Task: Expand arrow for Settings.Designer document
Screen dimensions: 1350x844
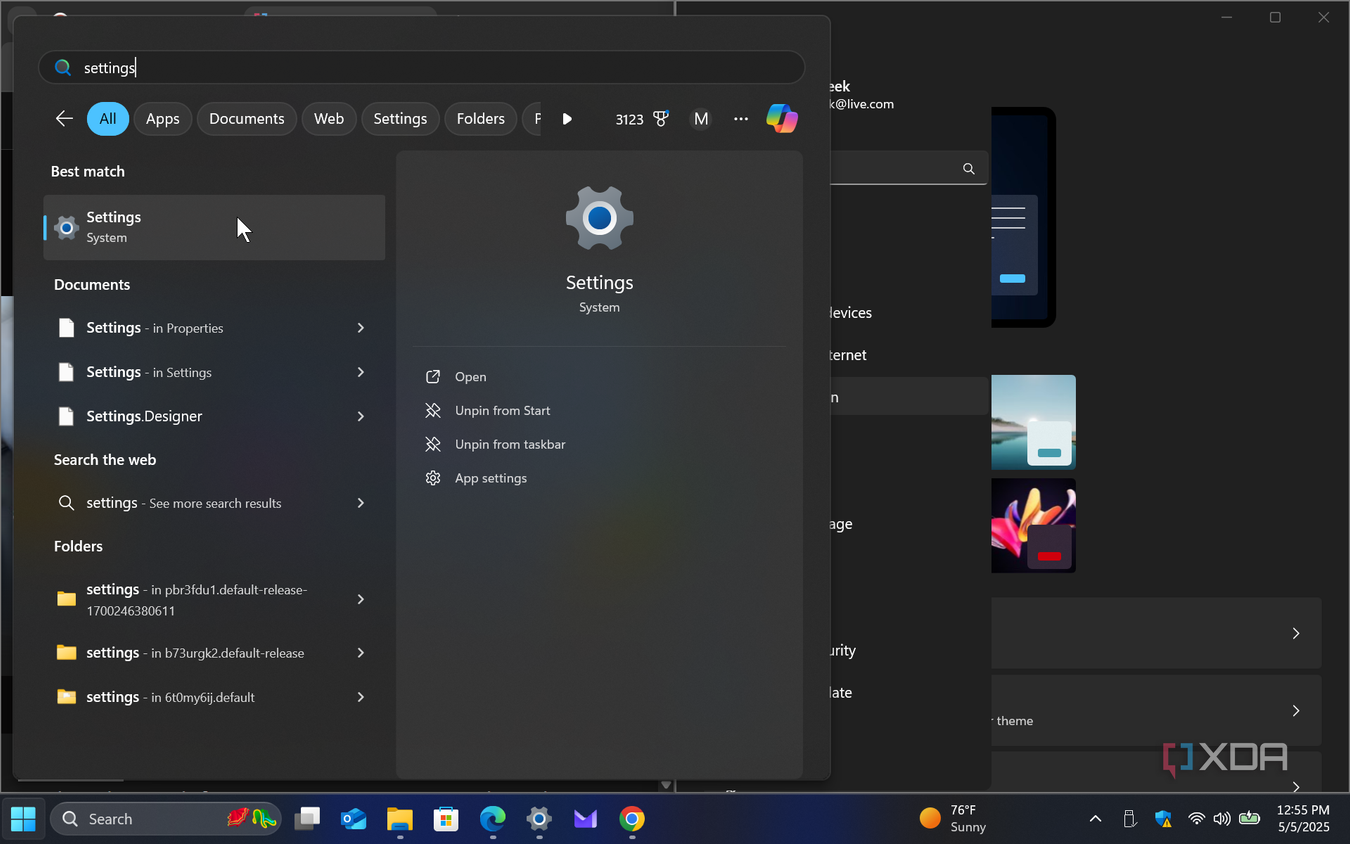Action: point(361,416)
